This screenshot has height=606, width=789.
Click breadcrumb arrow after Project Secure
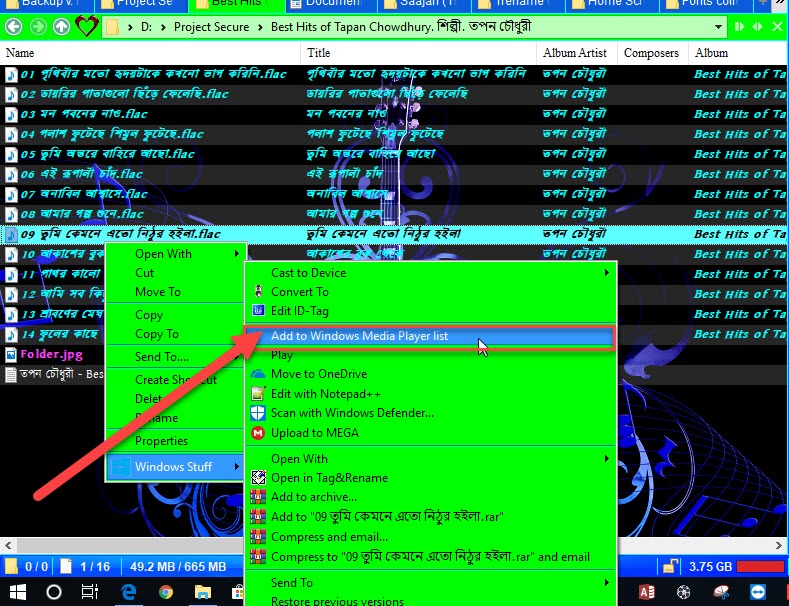tap(260, 27)
